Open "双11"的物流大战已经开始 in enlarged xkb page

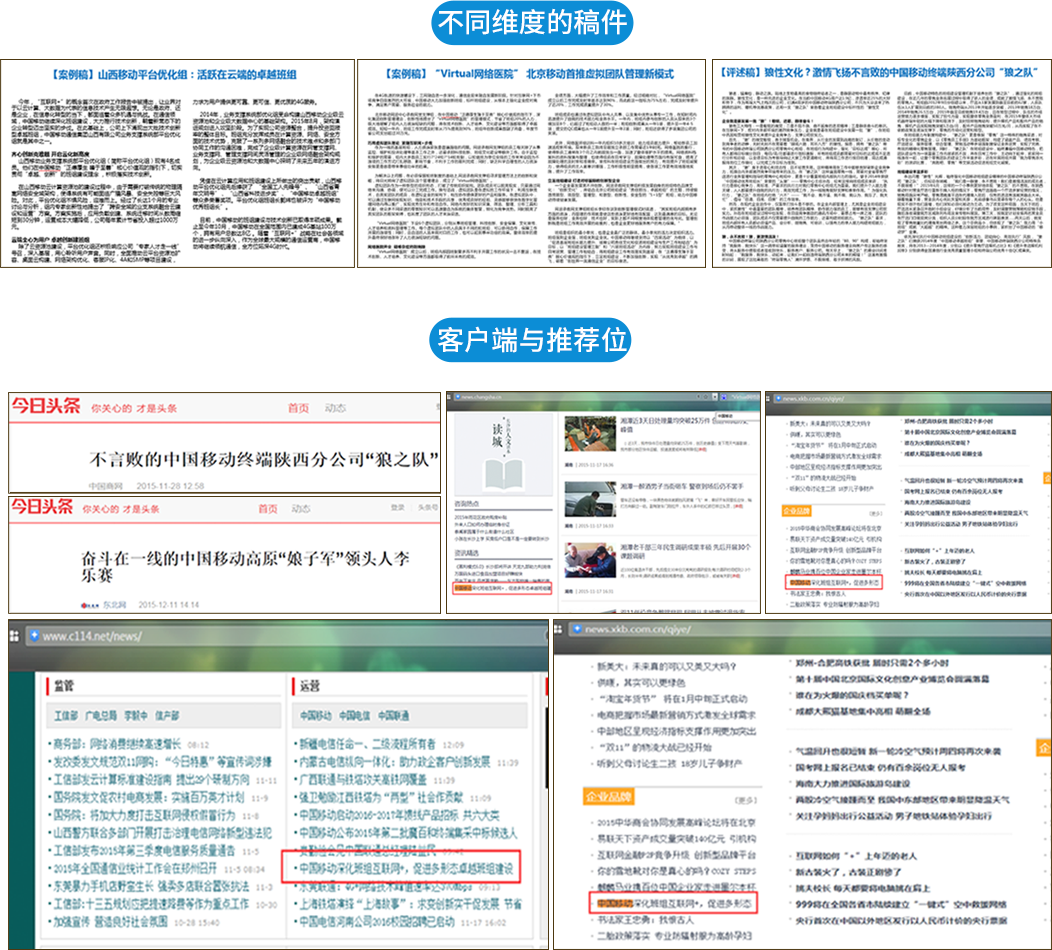(654, 747)
